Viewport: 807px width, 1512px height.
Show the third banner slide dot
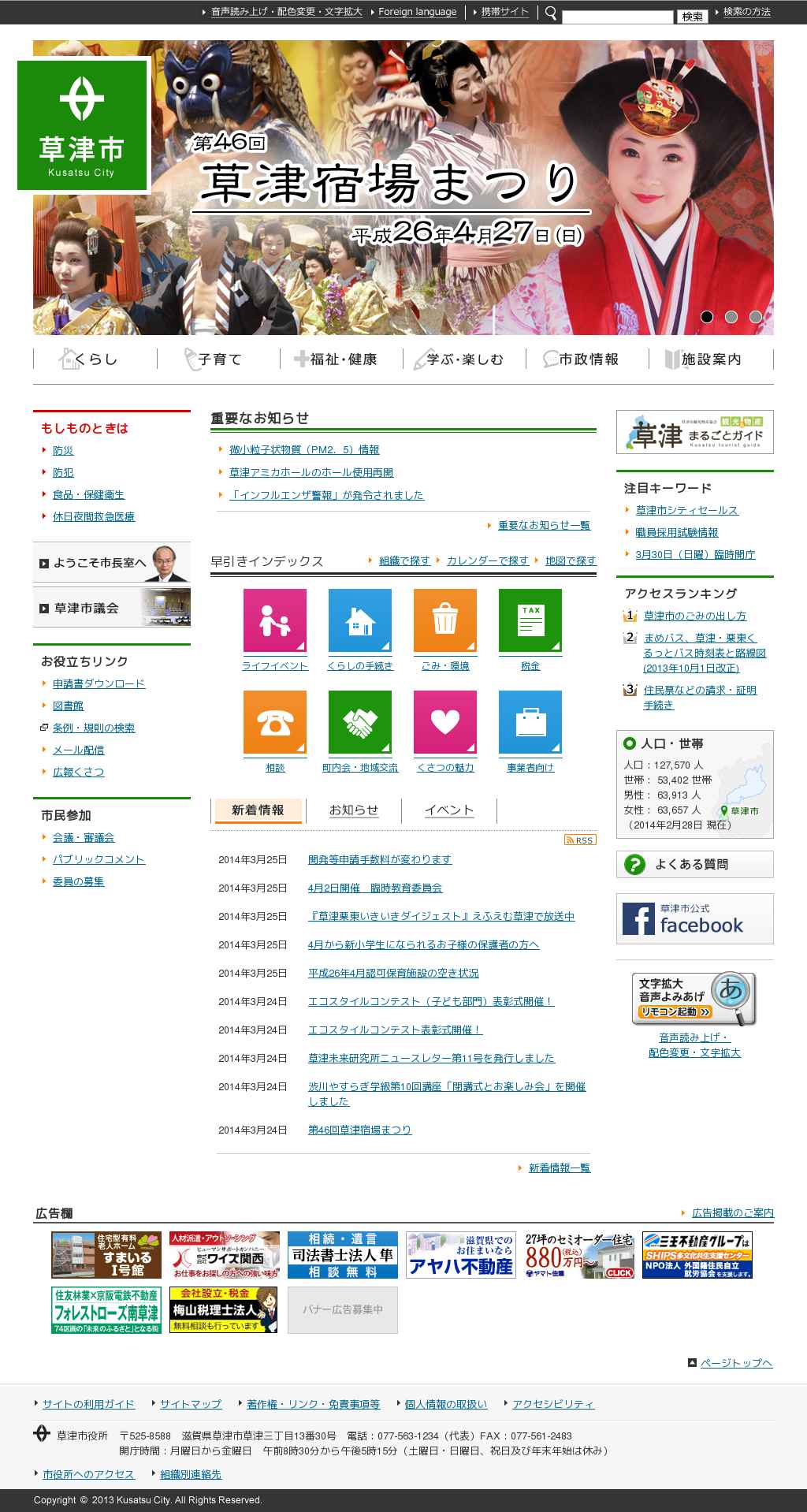coord(756,317)
